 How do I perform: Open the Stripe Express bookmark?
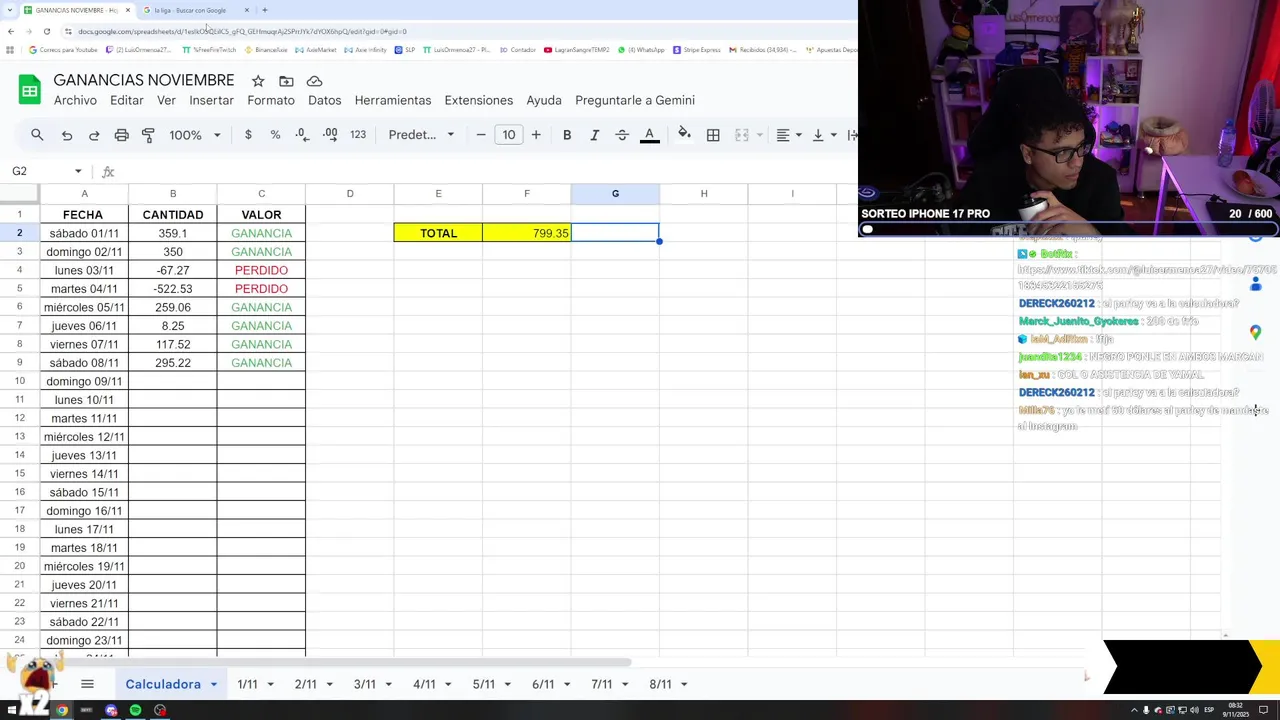(697, 50)
